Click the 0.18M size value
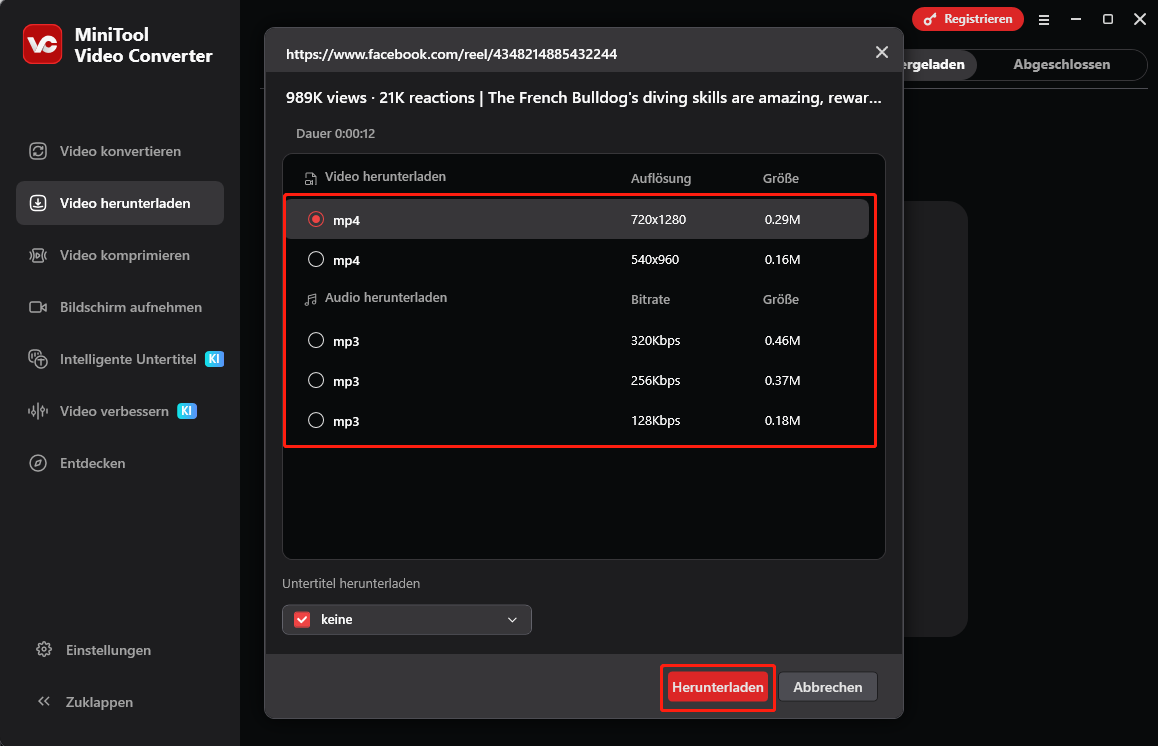This screenshot has height=746, width=1158. click(x=782, y=420)
